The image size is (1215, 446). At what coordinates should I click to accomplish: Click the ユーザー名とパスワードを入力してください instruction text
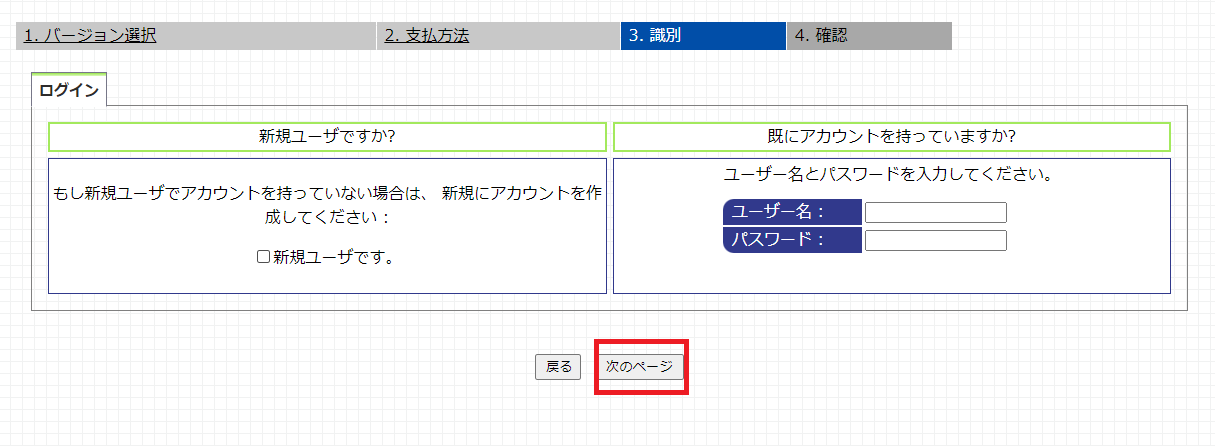tap(891, 175)
